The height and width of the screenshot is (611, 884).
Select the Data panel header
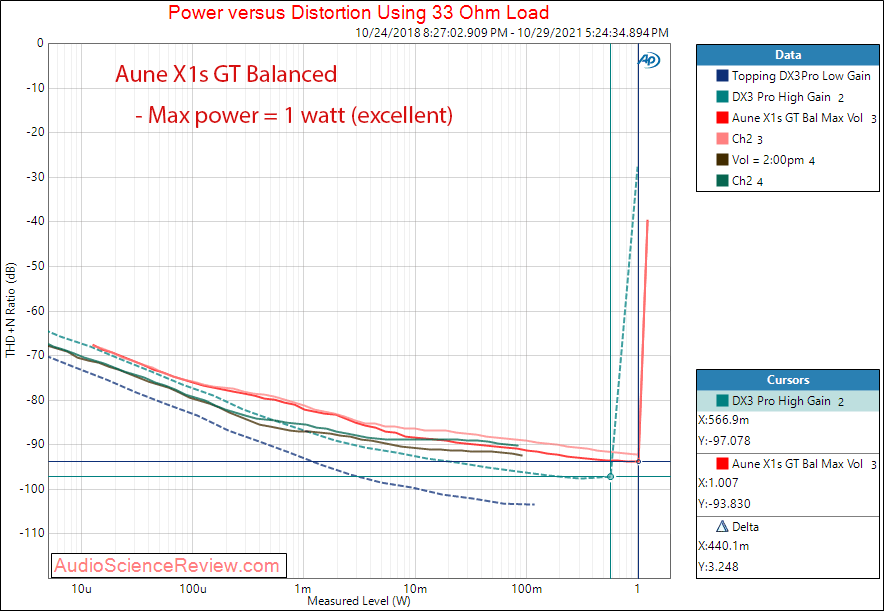(788, 55)
